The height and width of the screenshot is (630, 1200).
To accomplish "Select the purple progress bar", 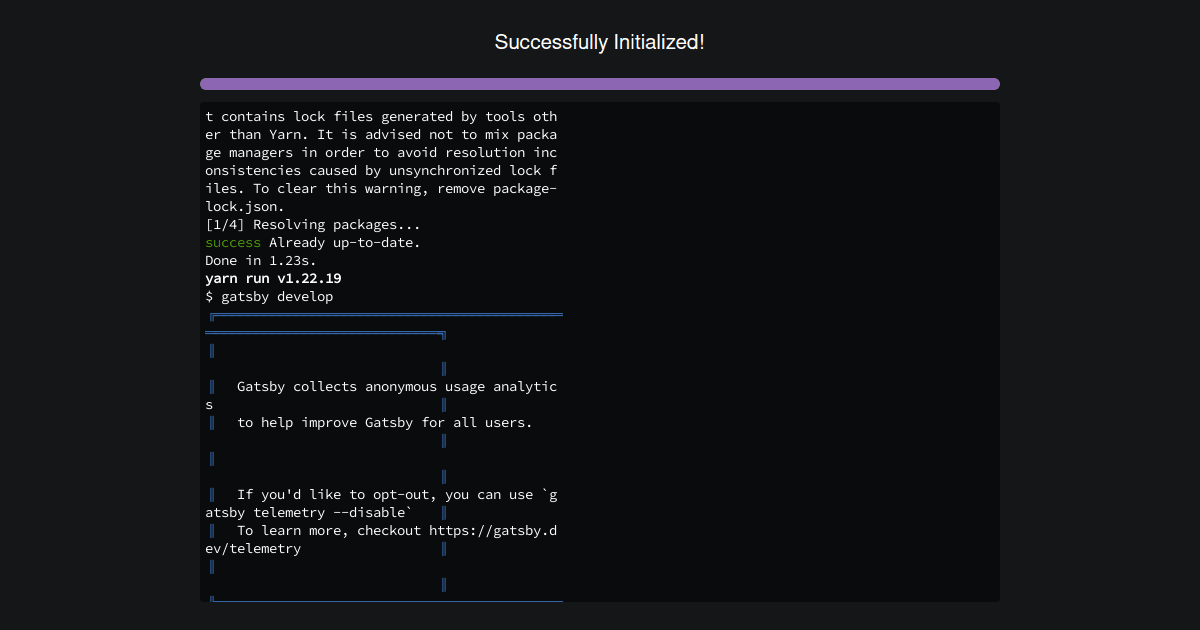I will point(599,84).
